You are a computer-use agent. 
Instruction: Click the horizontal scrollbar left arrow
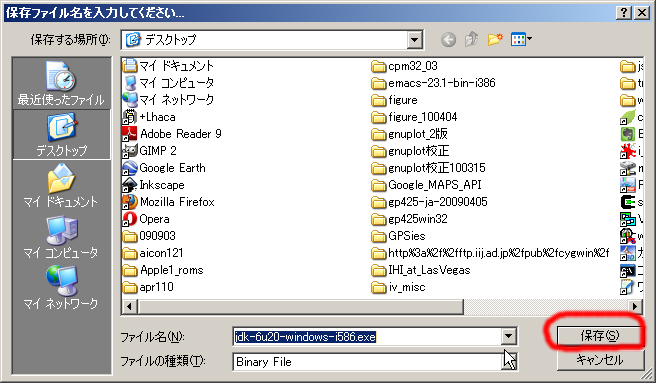coord(129,307)
